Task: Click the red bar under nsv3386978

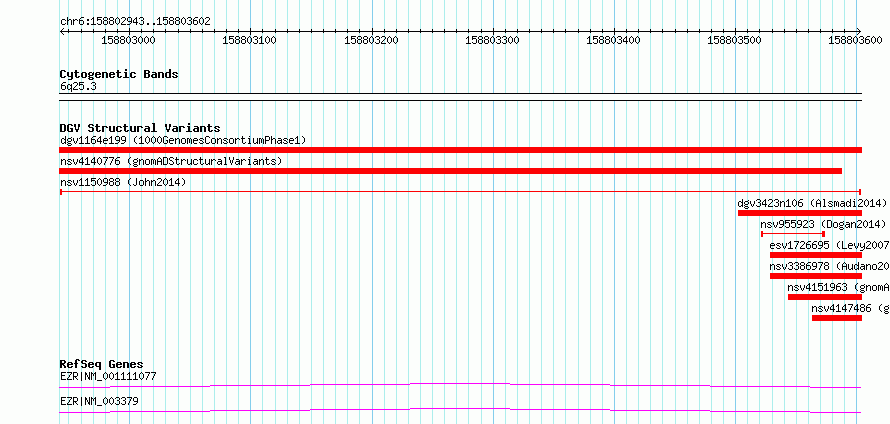Action: pos(816,276)
